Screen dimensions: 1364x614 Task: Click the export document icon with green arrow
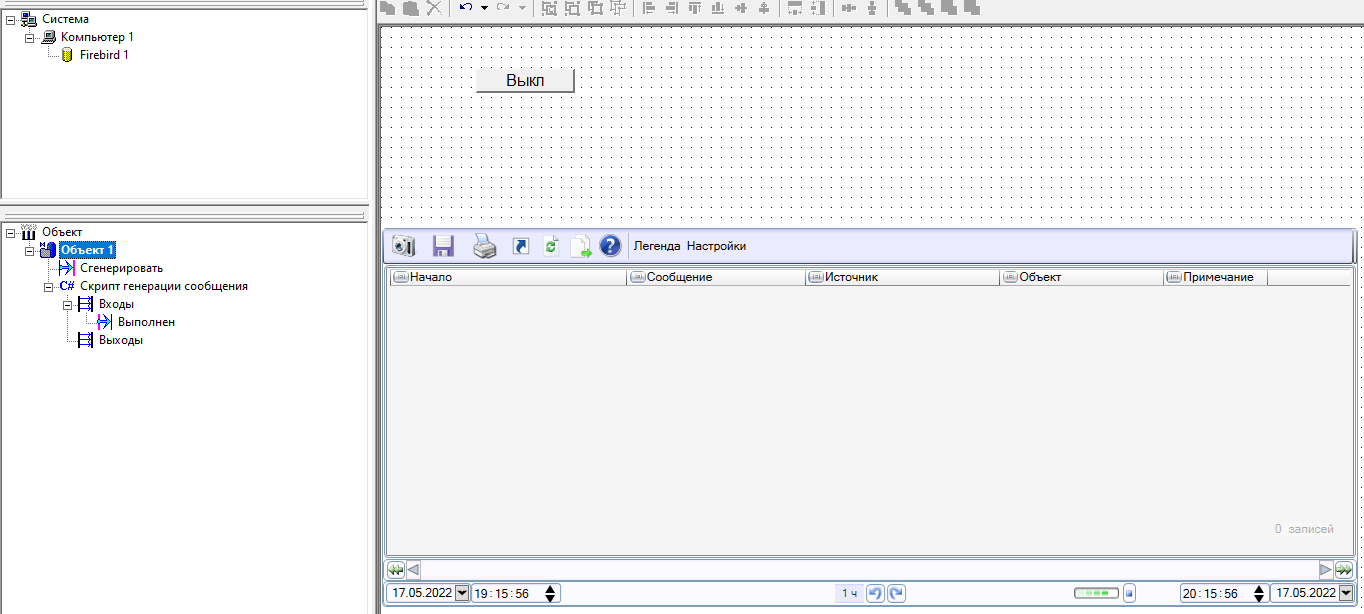pos(581,246)
